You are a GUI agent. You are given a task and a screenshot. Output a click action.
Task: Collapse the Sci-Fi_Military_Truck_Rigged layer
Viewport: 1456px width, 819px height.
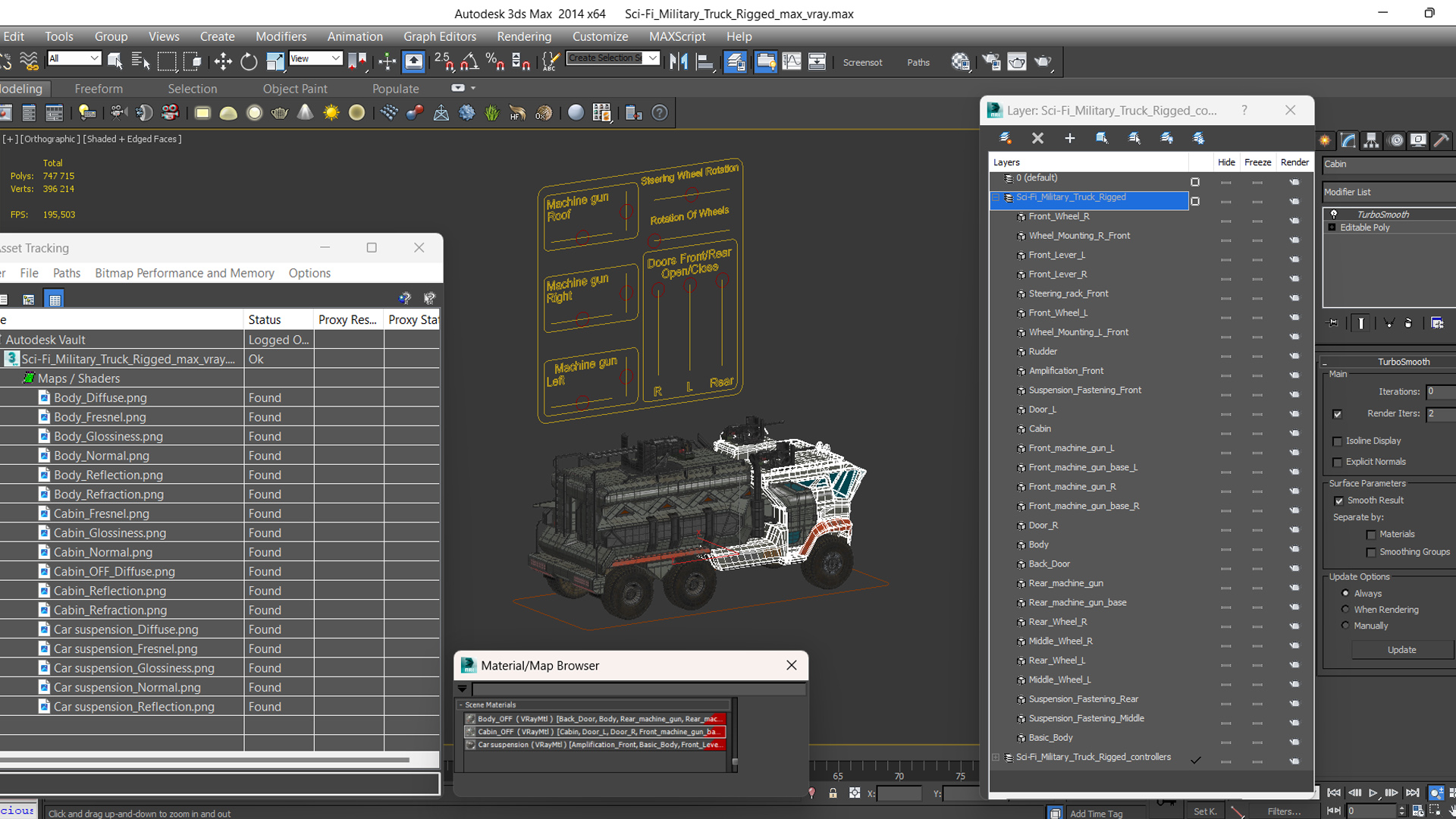pos(996,197)
